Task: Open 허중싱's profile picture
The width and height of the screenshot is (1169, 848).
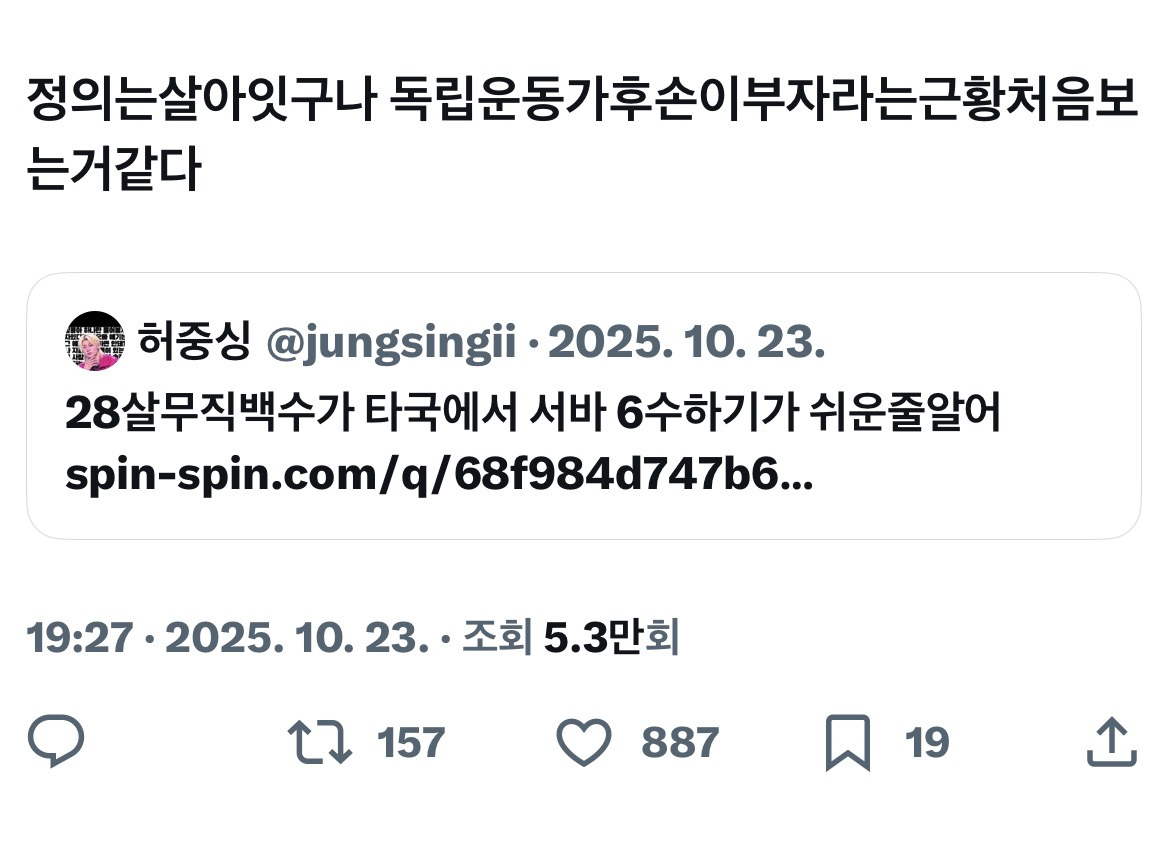Action: (95, 343)
